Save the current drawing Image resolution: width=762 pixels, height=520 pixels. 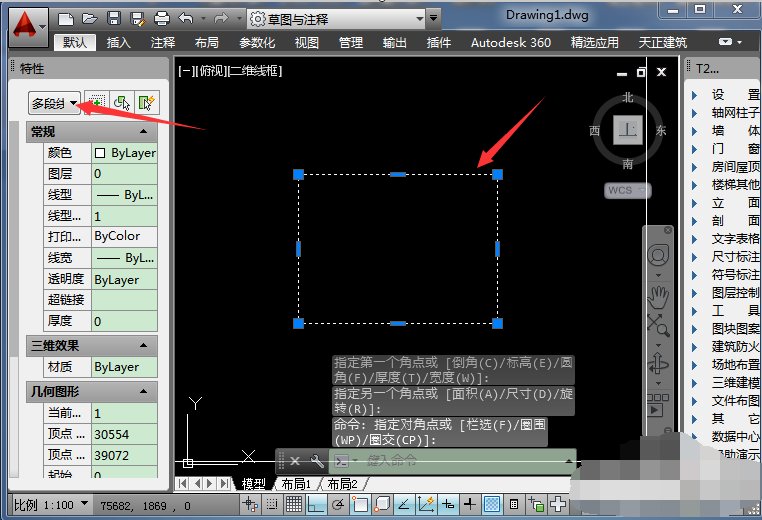114,19
